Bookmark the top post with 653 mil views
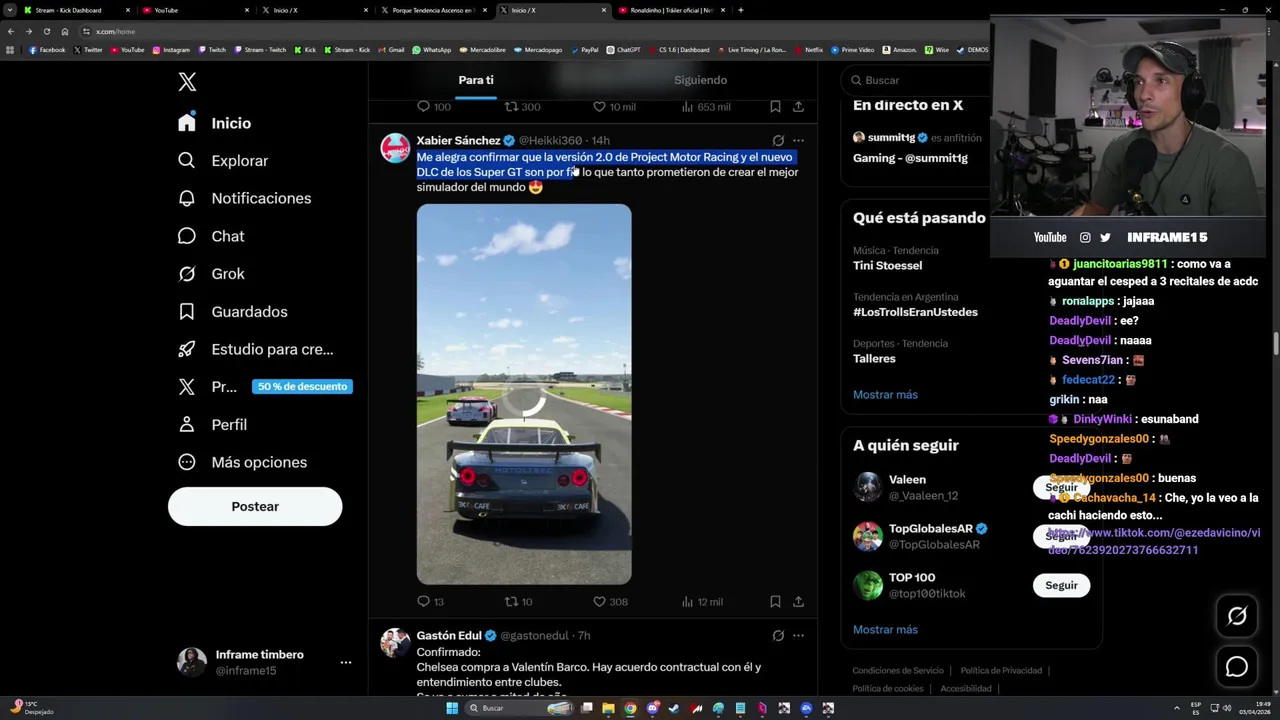 click(775, 106)
